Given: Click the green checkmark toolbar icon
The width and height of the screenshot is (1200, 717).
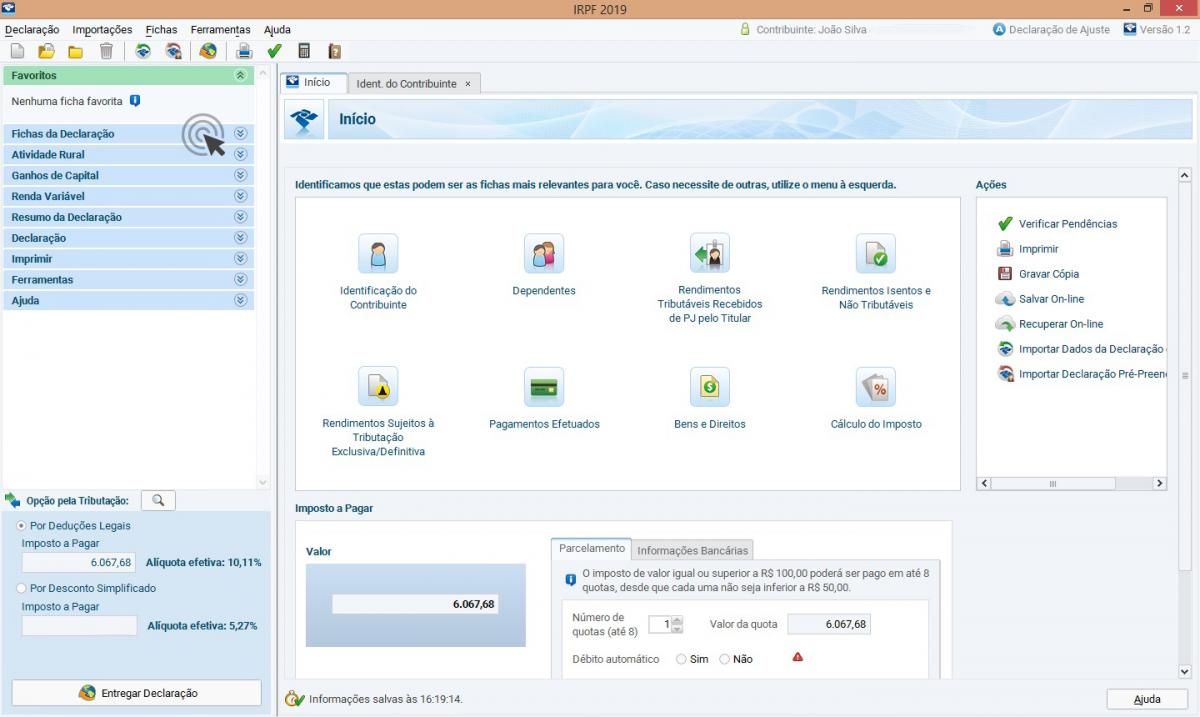Looking at the screenshot, I should (275, 51).
